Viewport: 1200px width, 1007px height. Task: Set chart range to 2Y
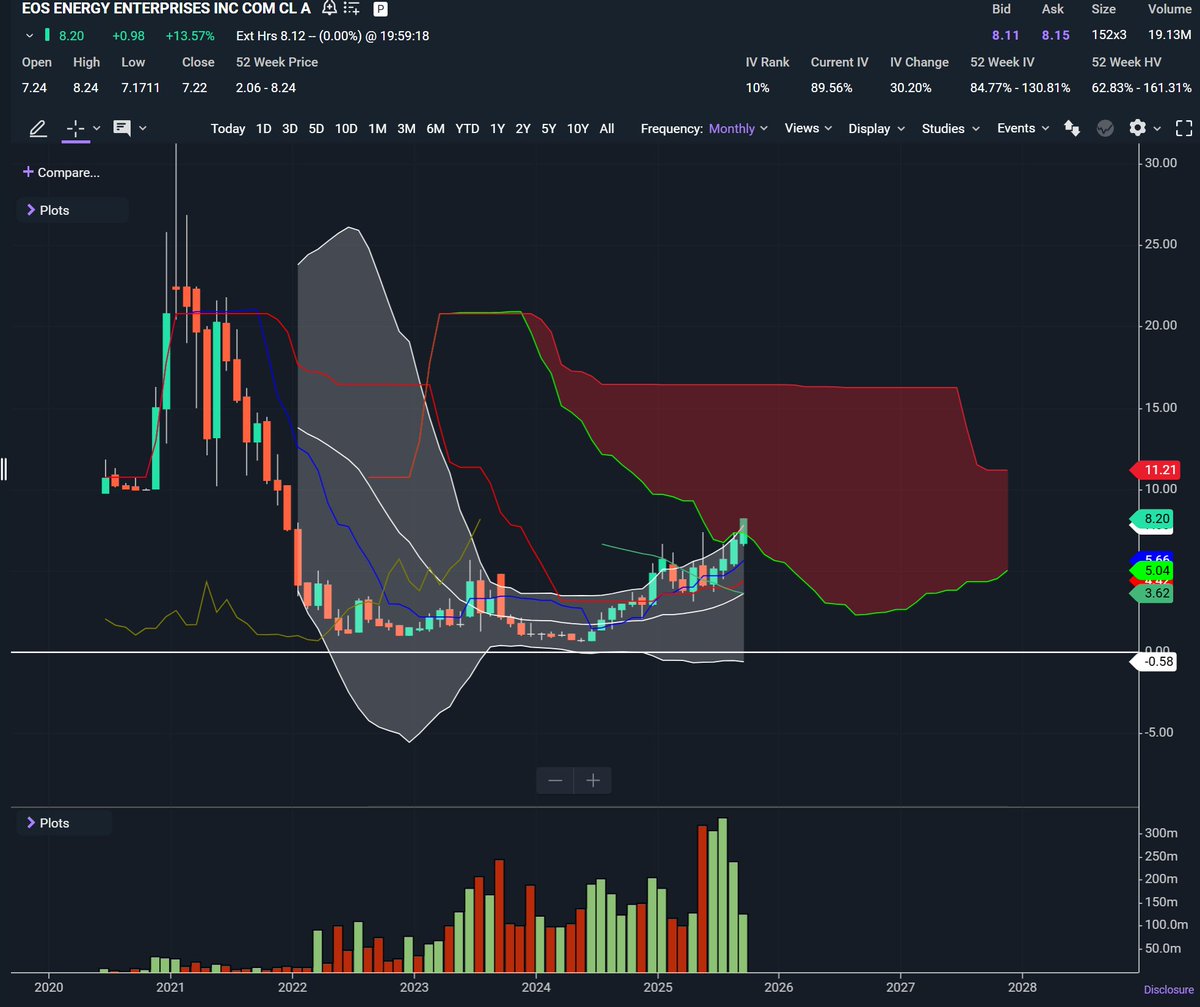pos(523,128)
